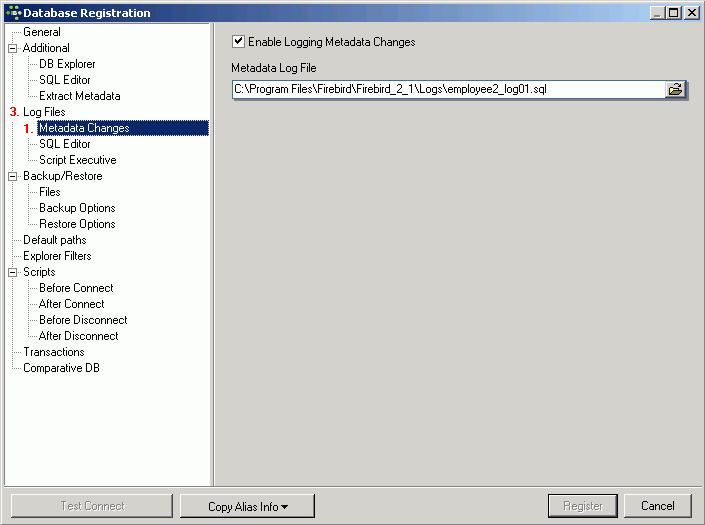Screen dimensions: 705x525
Task: Open Script Executive log settings
Action: [78, 160]
